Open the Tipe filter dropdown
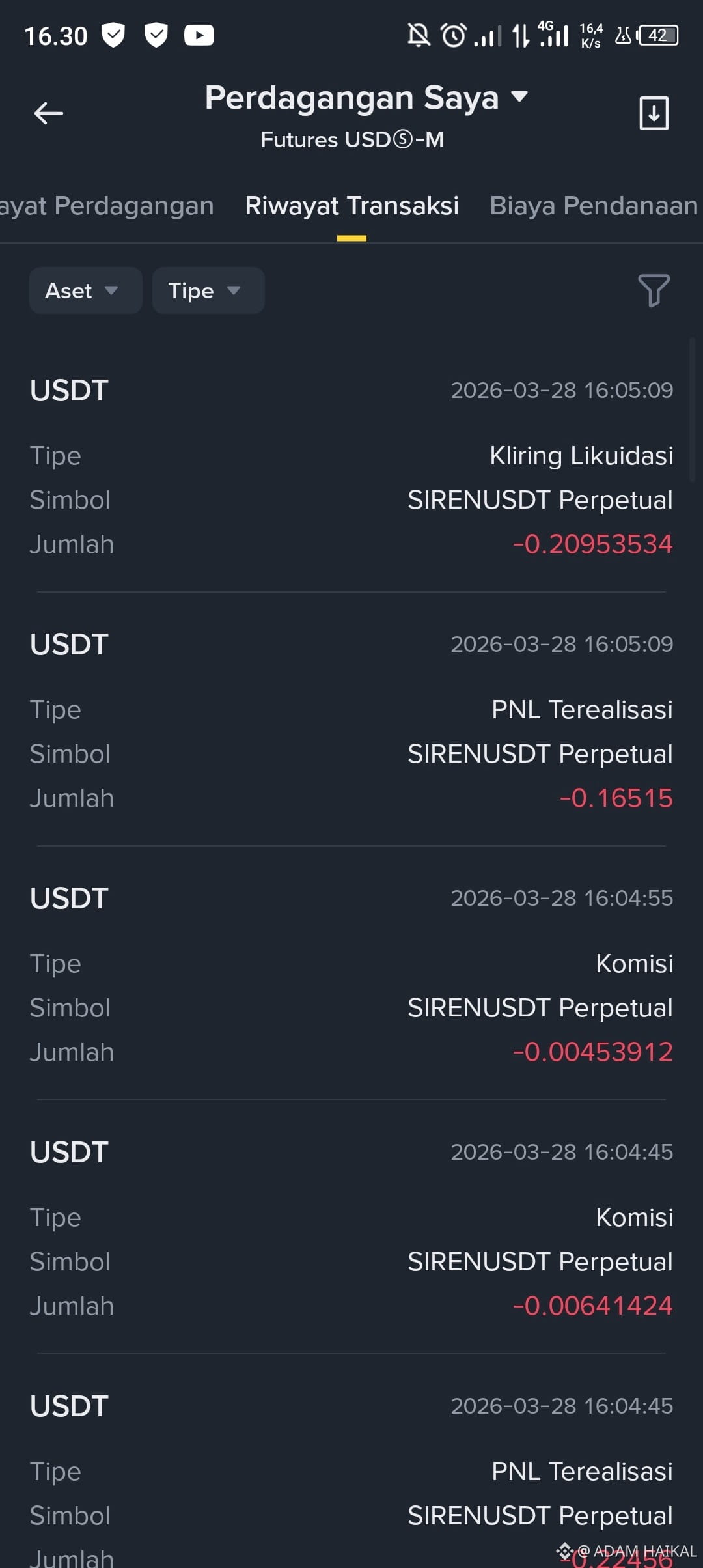 [x=208, y=290]
